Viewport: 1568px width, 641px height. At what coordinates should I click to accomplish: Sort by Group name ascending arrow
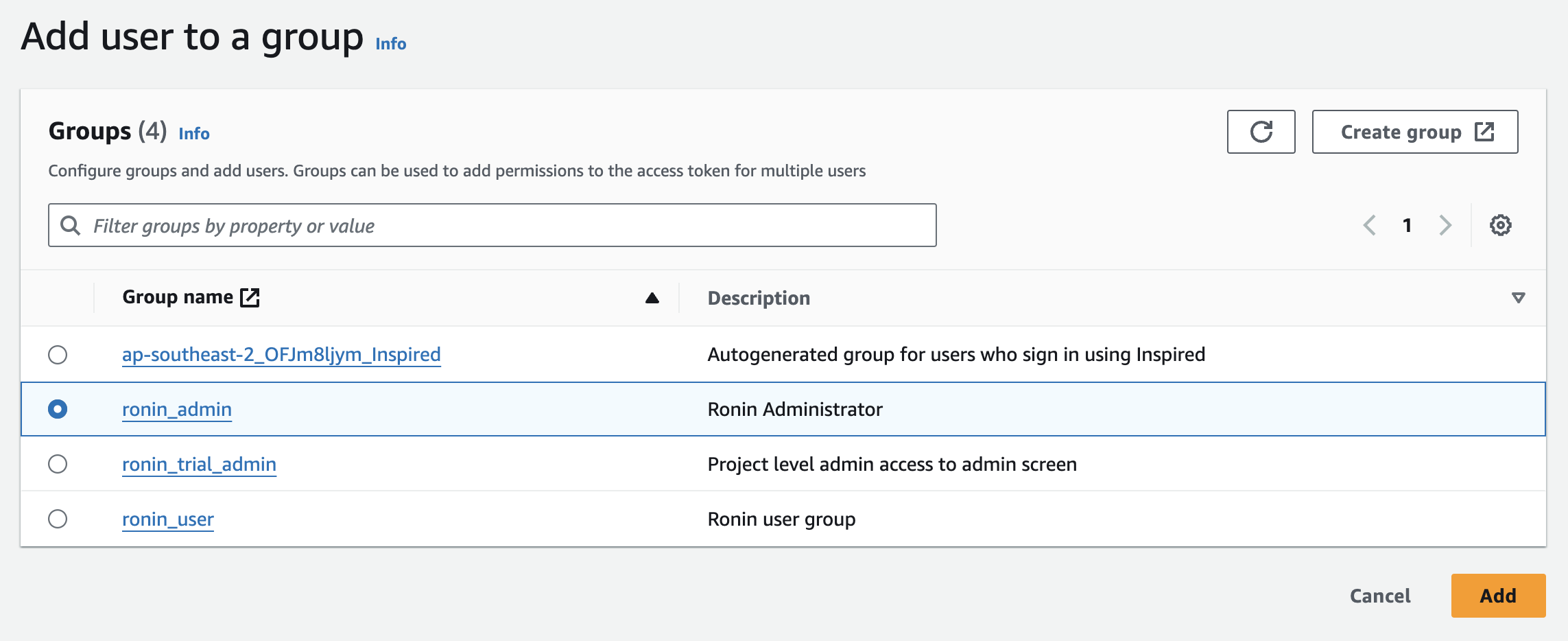tap(652, 298)
